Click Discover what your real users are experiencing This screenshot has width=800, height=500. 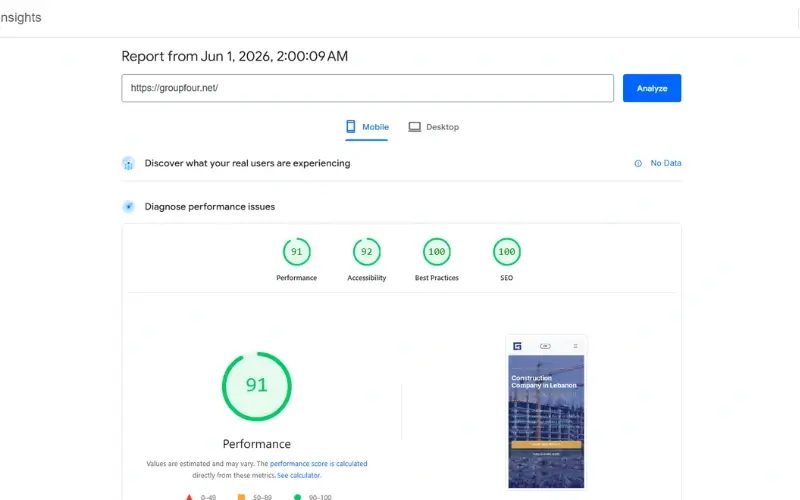[x=247, y=163]
